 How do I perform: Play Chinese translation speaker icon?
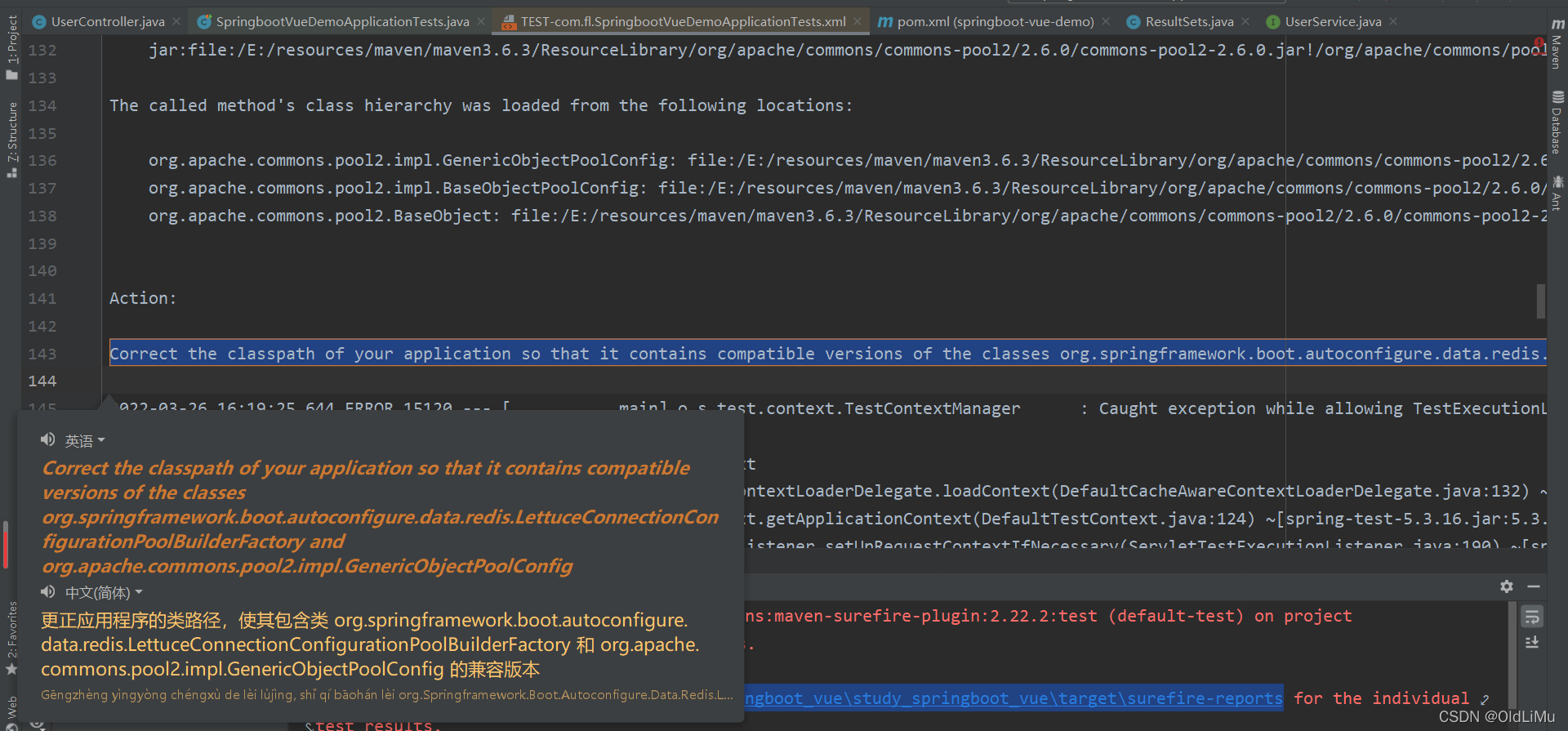48,591
